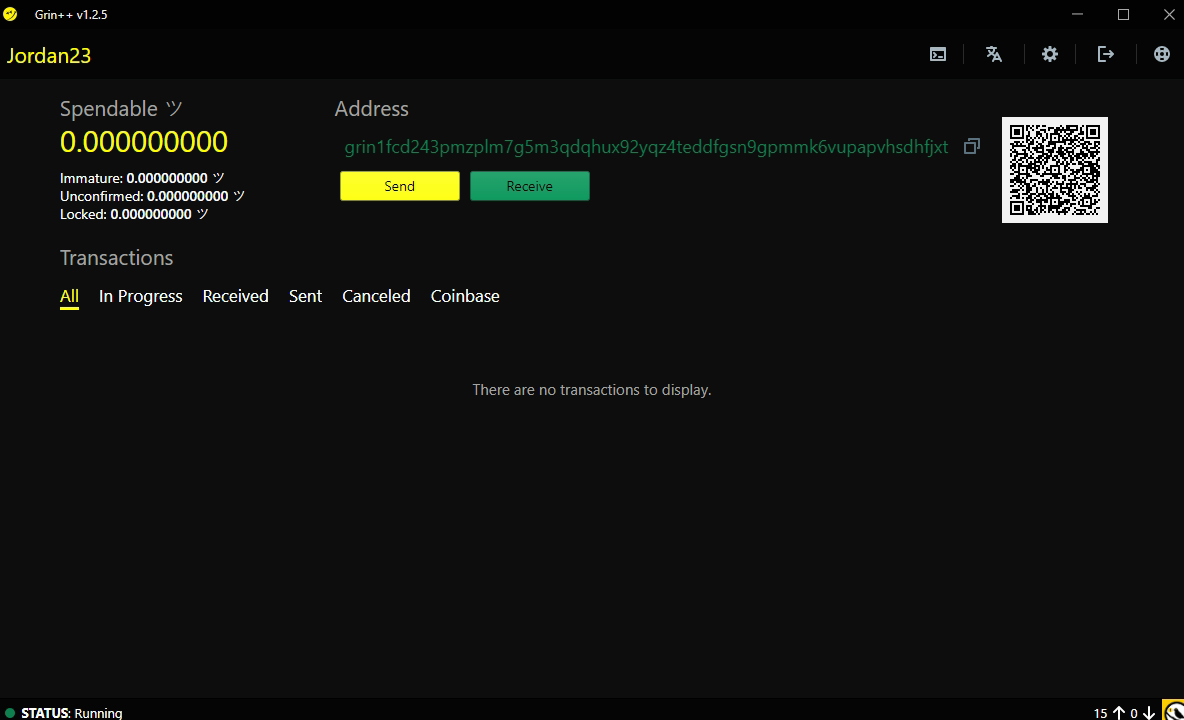The width and height of the screenshot is (1184, 720).
Task: Click the grin1fcd243... wallet address text
Action: point(646,147)
